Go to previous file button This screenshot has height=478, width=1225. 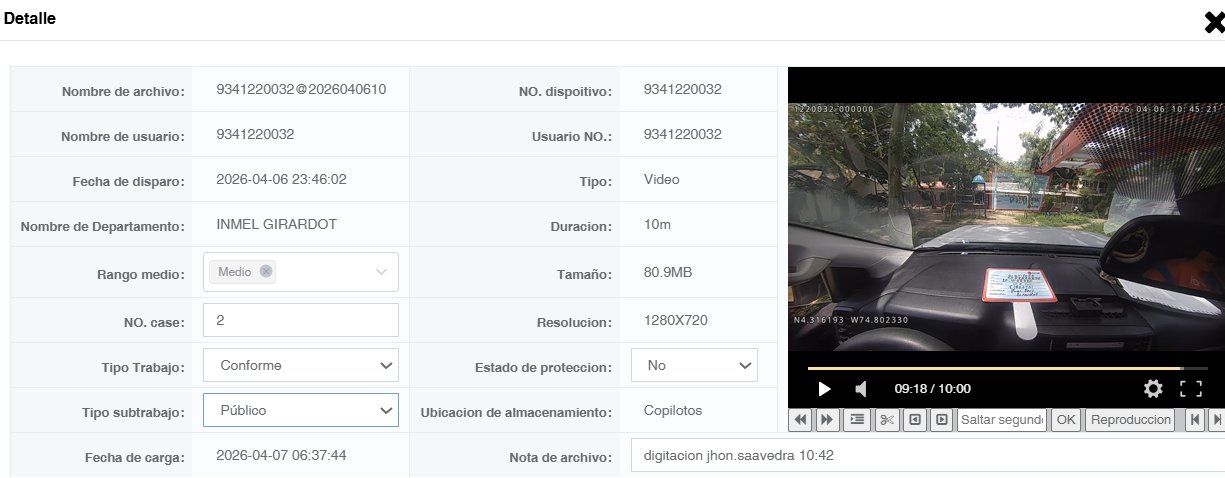pyautogui.click(x=1195, y=420)
